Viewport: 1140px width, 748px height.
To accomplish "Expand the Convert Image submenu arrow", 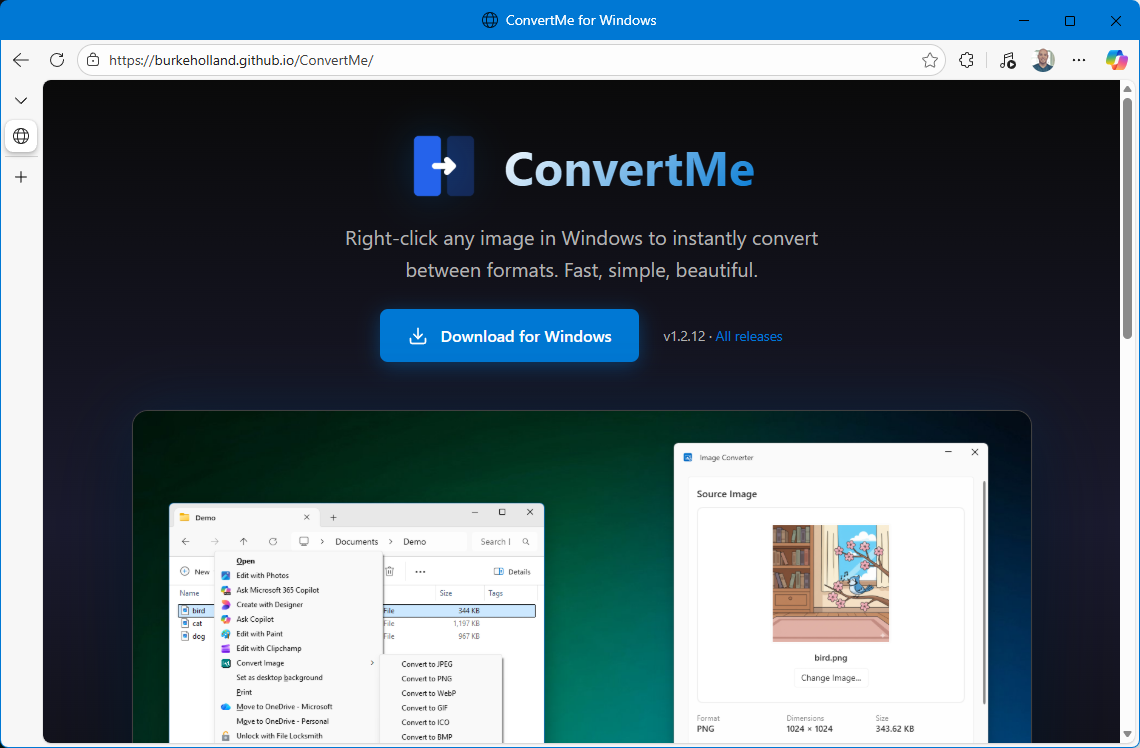I will pyautogui.click(x=372, y=663).
